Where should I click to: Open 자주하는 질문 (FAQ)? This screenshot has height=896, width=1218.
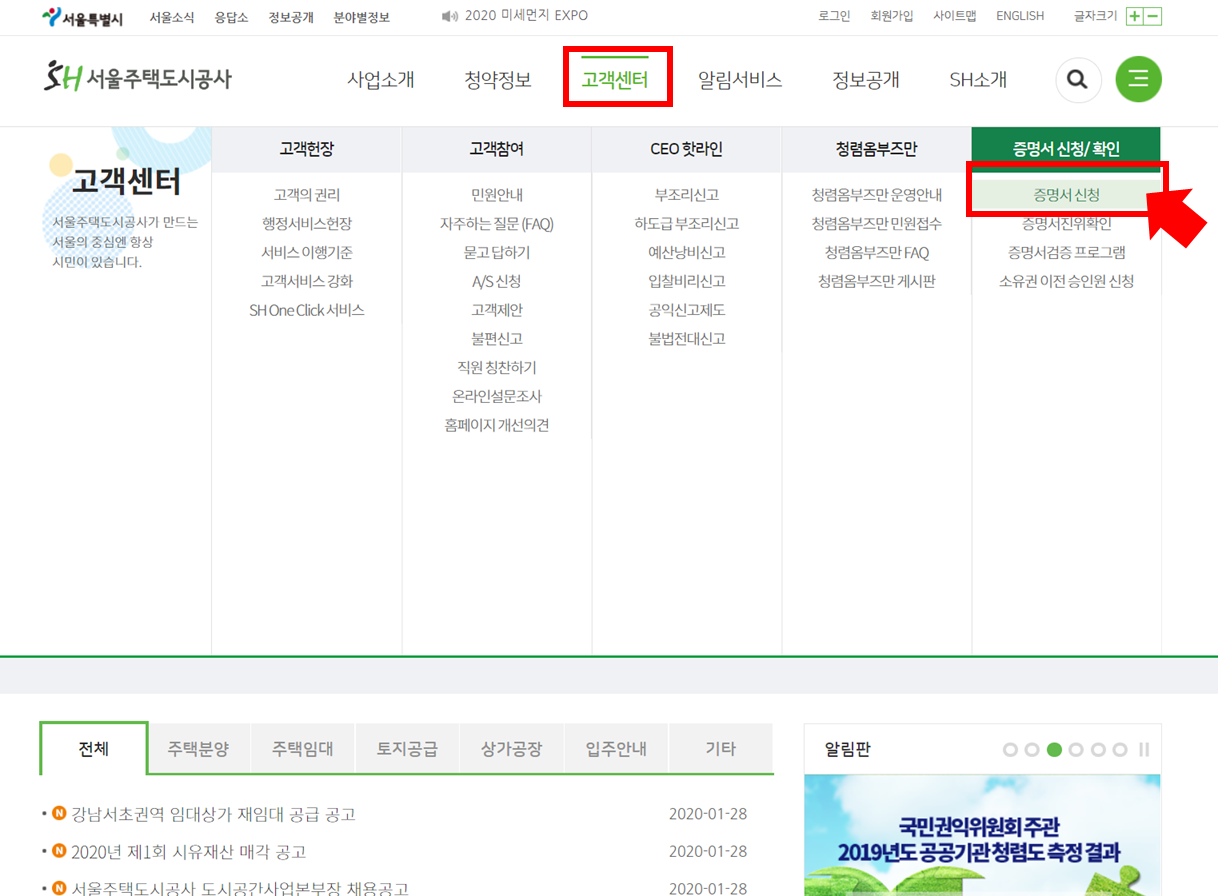point(497,224)
